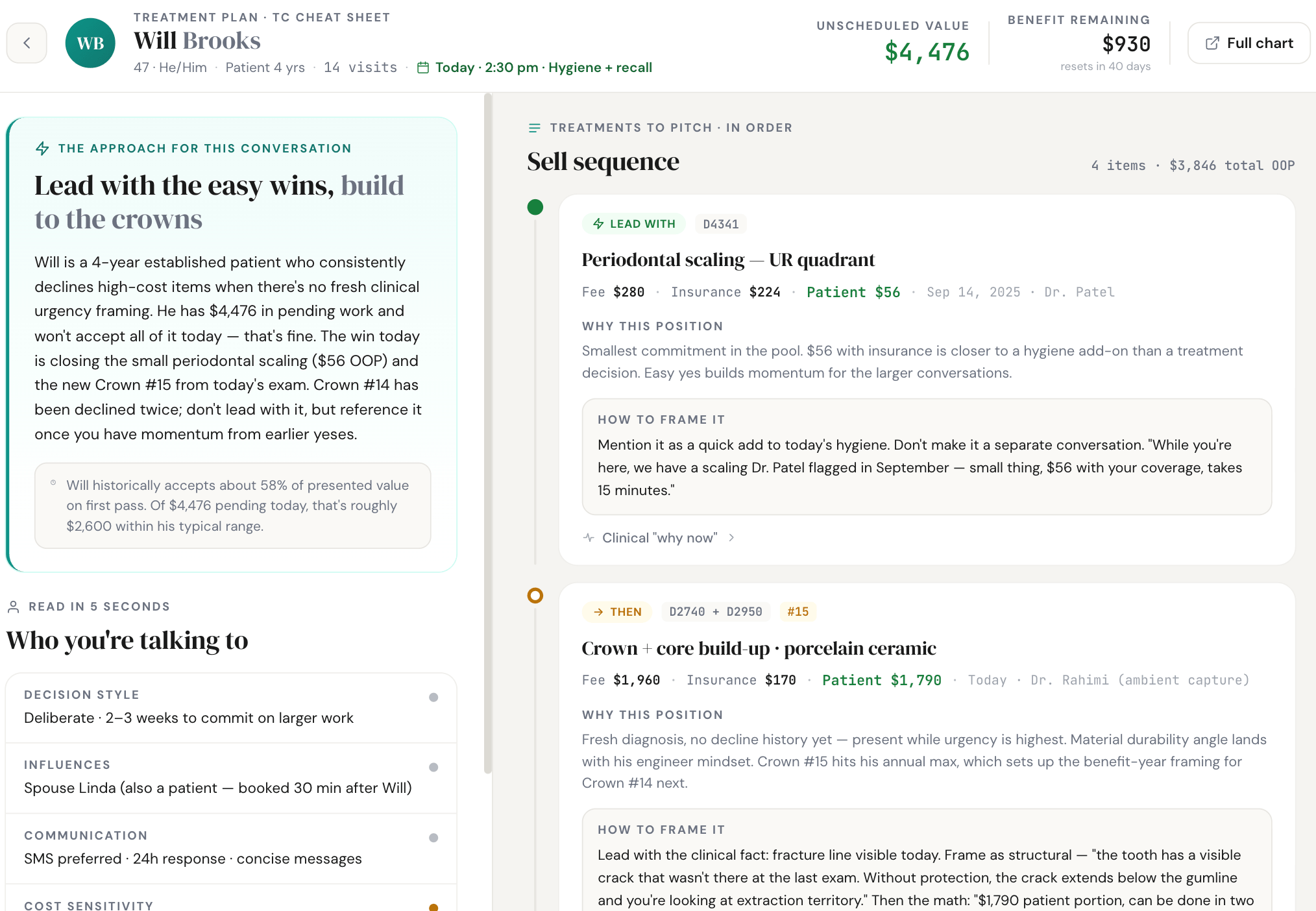Click the D4341 procedure code chip

[721, 224]
